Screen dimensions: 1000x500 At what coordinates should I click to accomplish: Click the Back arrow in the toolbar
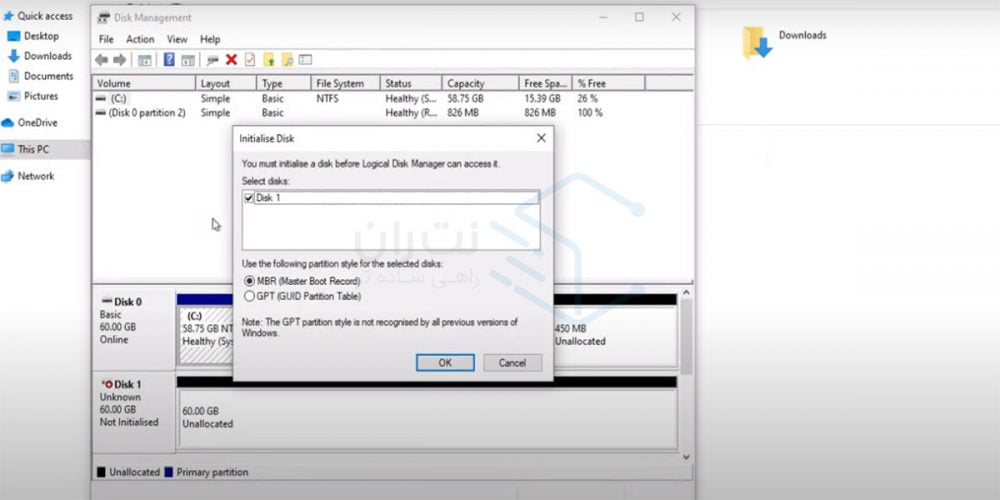[101, 60]
